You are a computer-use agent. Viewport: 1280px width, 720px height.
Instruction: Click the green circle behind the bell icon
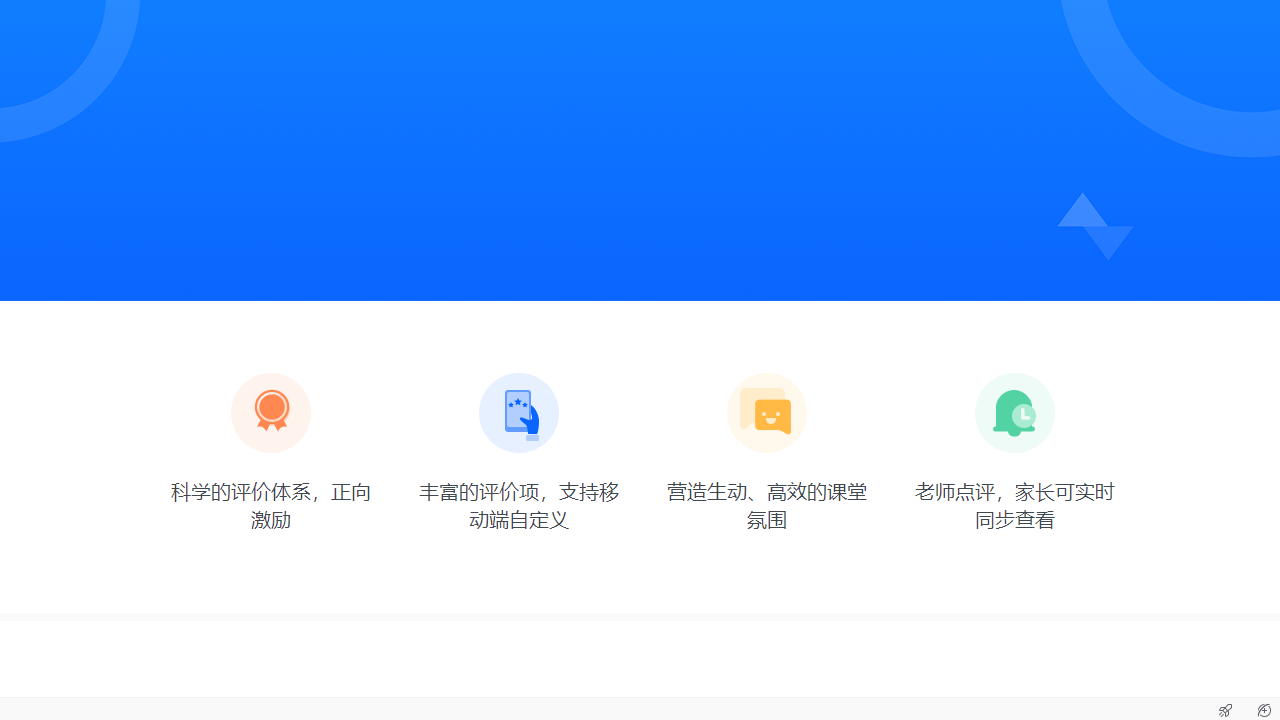coord(1015,412)
